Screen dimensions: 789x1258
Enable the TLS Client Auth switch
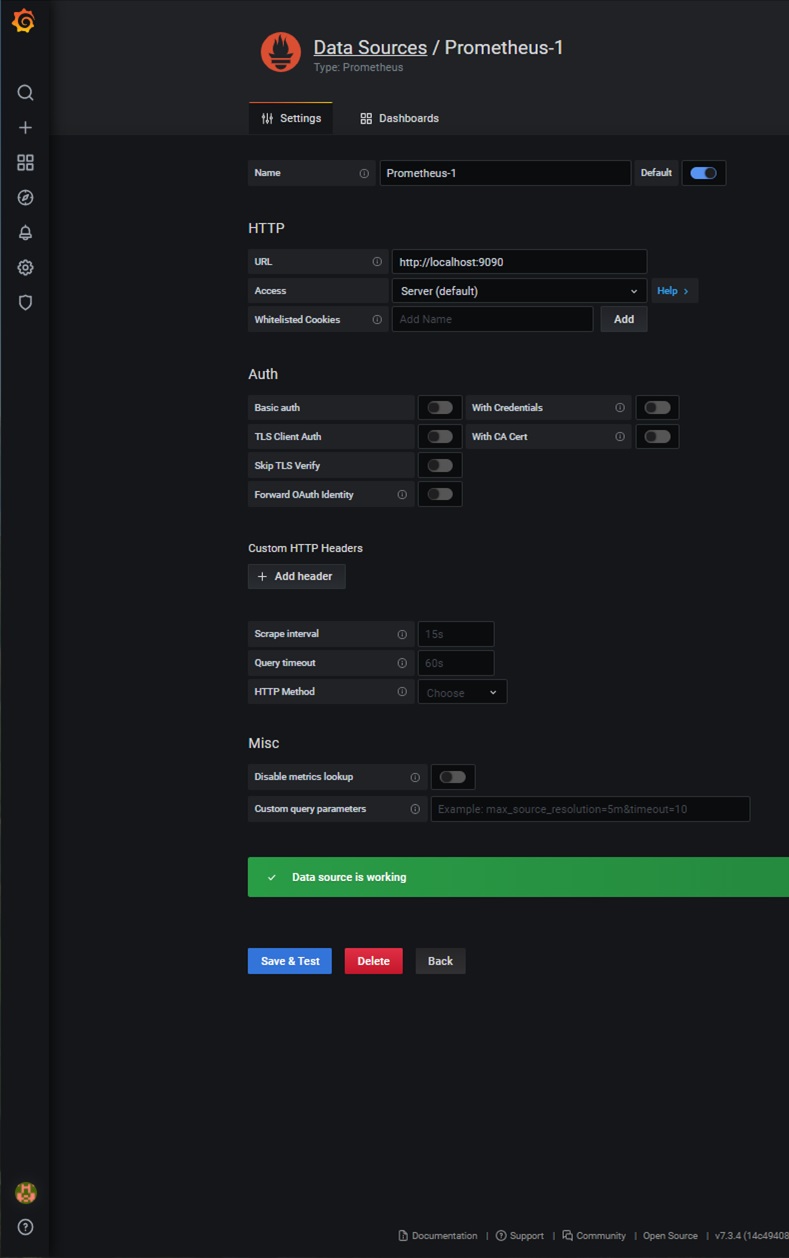440,437
